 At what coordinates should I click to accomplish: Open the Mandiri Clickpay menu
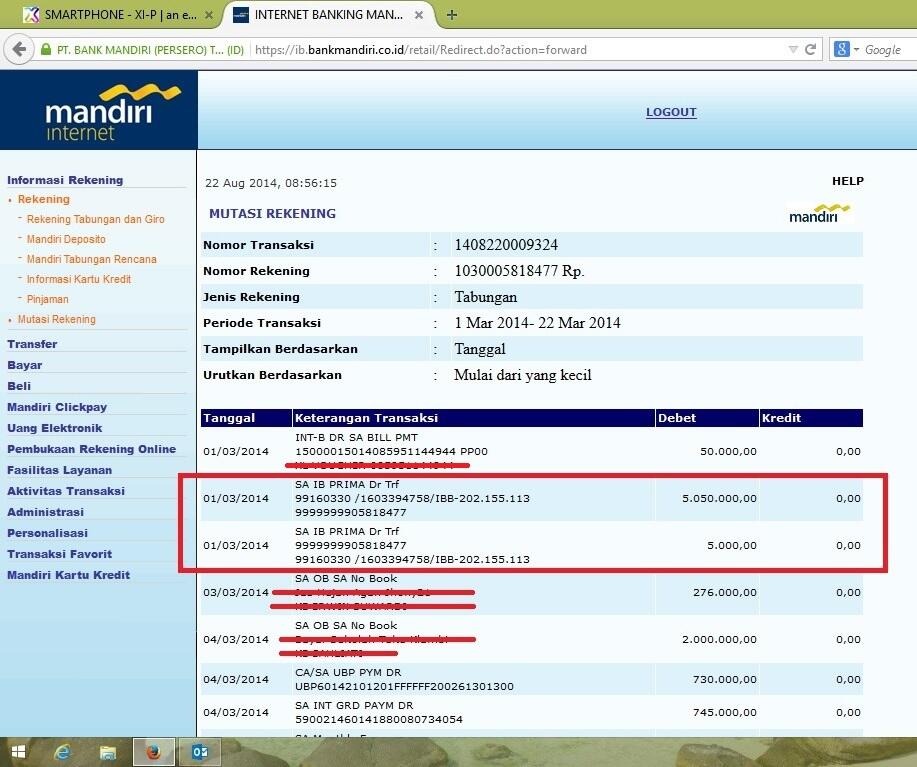click(57, 407)
